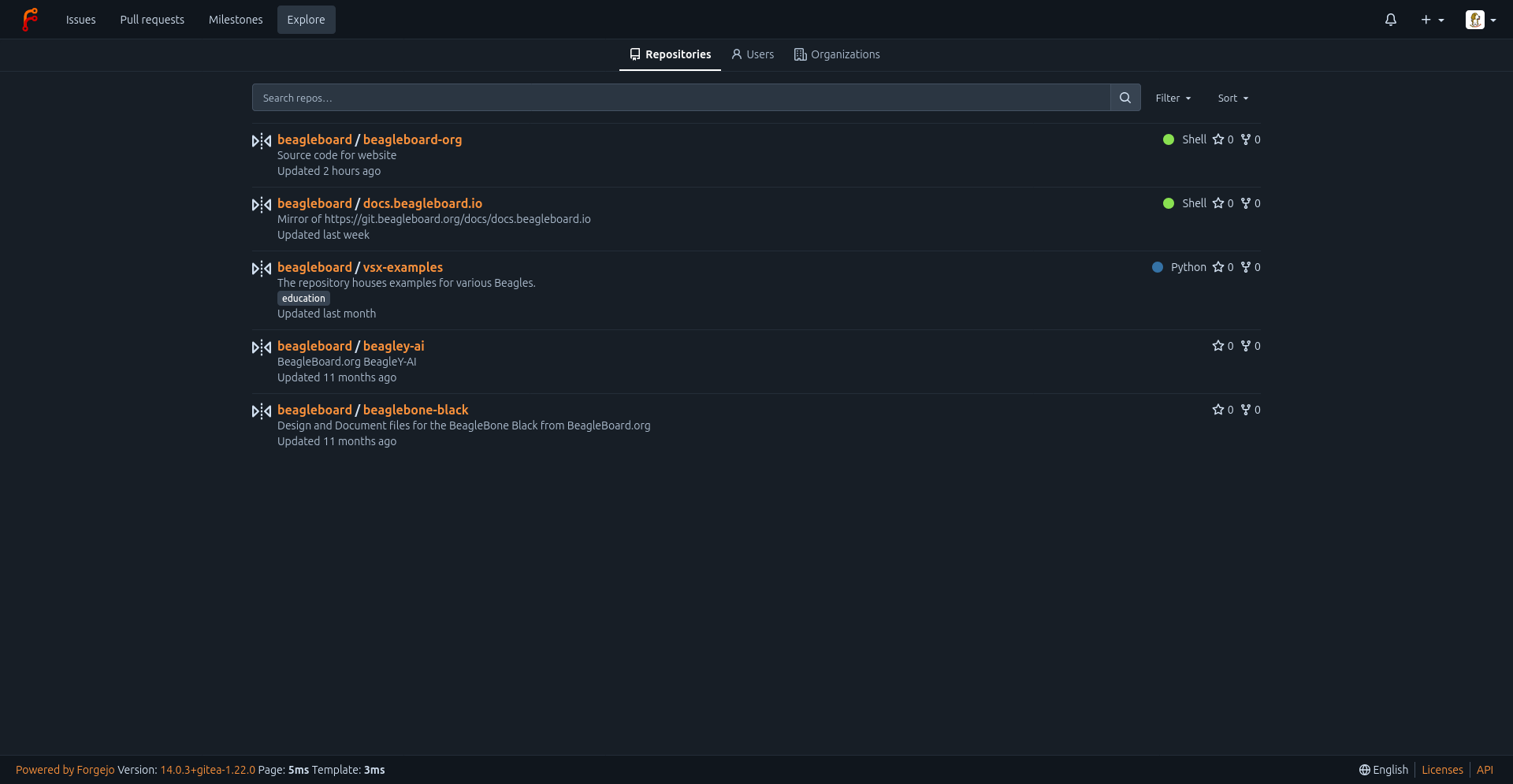Click the fork icon for beagleboard-org

1246,139
